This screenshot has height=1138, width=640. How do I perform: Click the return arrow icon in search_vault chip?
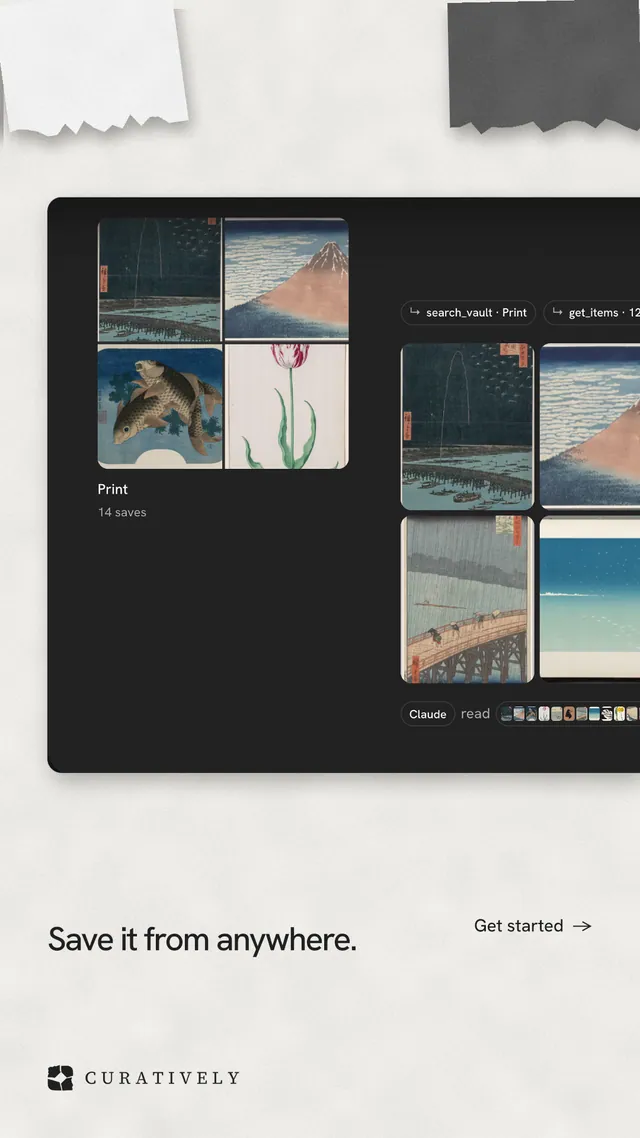pos(415,312)
